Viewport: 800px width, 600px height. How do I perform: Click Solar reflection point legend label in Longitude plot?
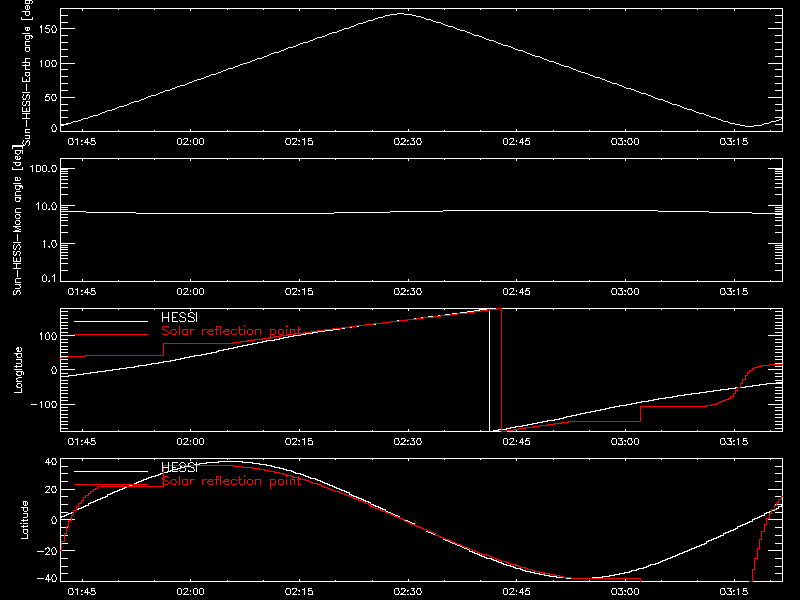click(x=231, y=331)
